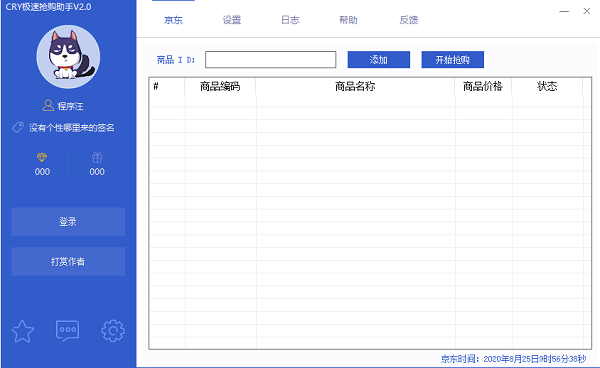Sort by 状态 column header
Viewport: 600px width, 368px height.
point(547,86)
